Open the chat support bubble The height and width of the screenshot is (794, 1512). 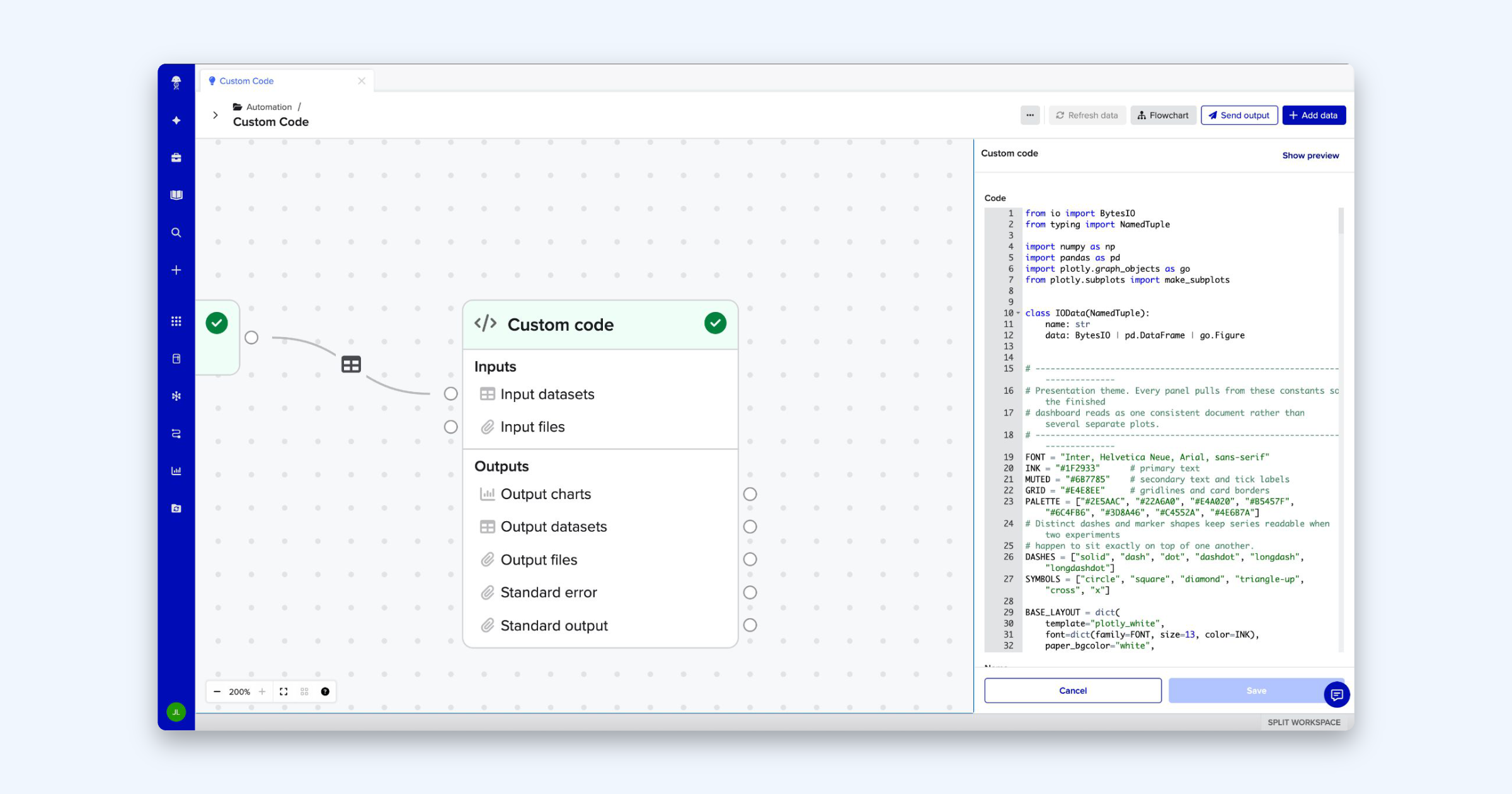[x=1337, y=694]
